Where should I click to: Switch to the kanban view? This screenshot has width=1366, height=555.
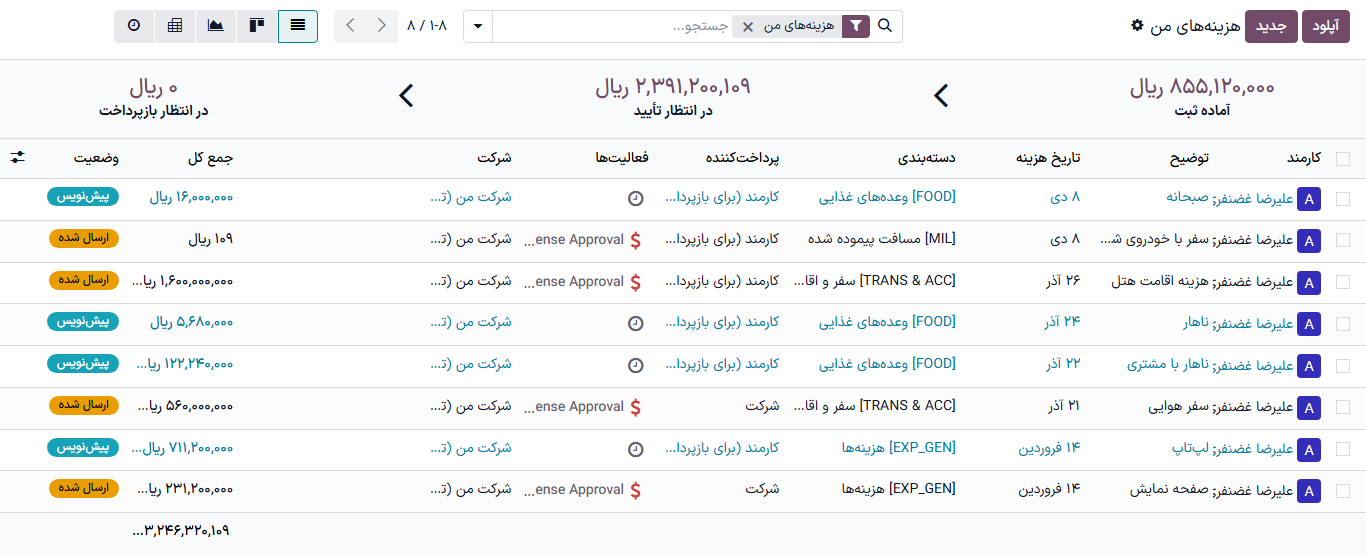coord(257,26)
